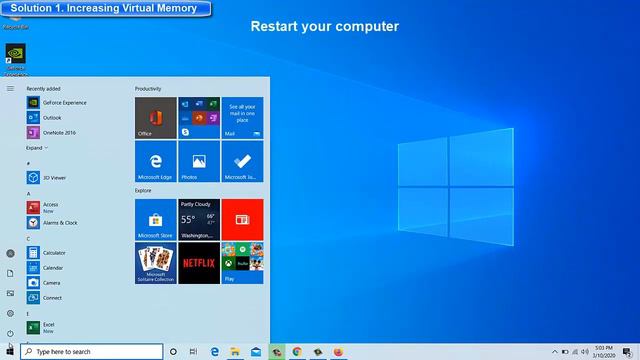Viewport: 640px width, 360px height.
Task: Open Mail from the taskbar
Action: pyautogui.click(x=256, y=351)
